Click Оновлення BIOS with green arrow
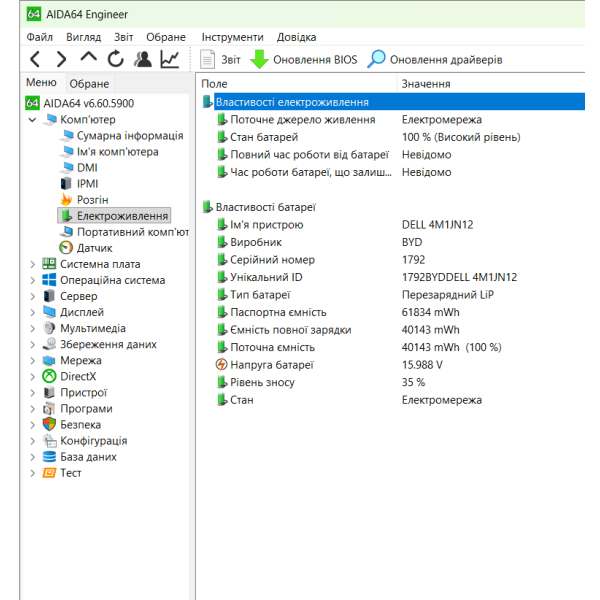This screenshot has width=600, height=600. click(304, 60)
